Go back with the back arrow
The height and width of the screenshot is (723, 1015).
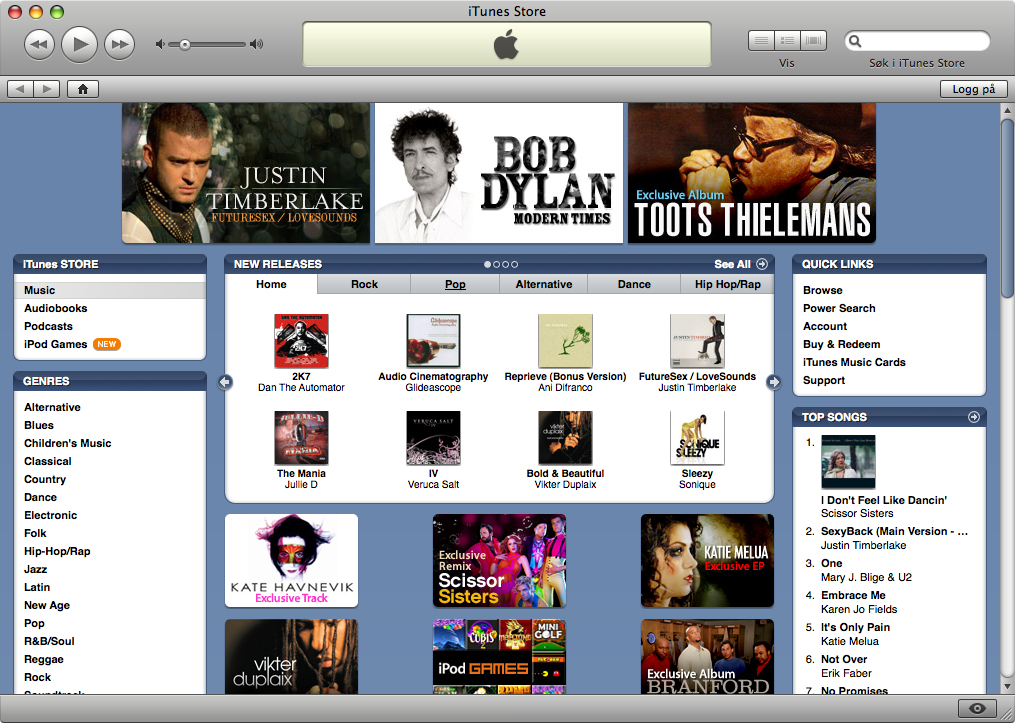click(x=20, y=89)
